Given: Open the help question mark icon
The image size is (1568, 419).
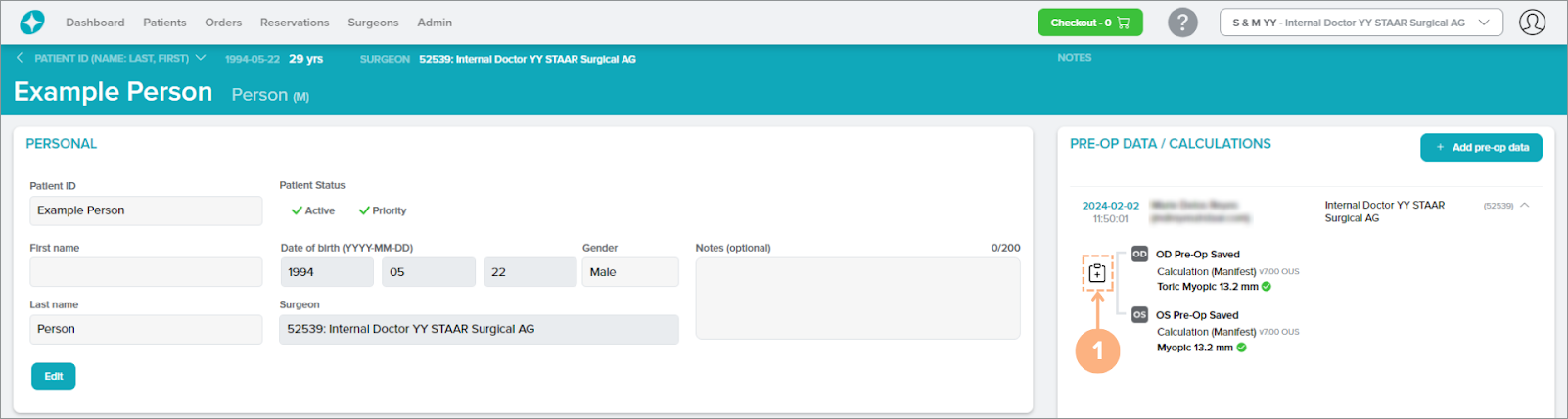Looking at the screenshot, I should [x=1182, y=23].
